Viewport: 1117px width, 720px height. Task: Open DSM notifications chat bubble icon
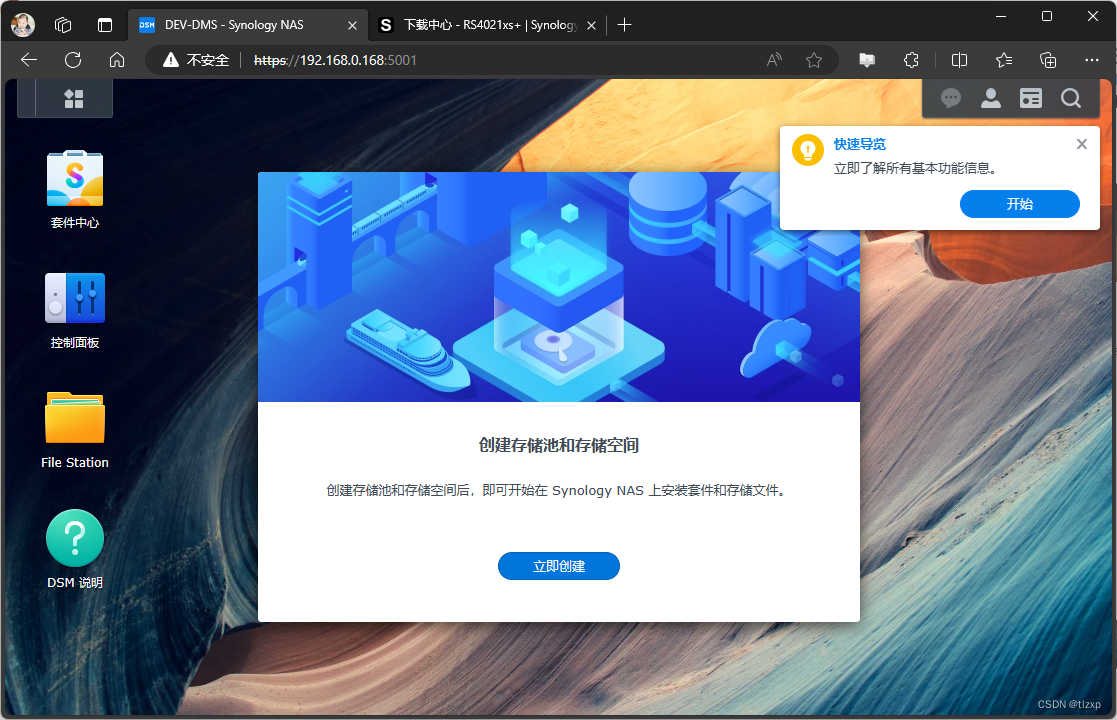[x=950, y=98]
